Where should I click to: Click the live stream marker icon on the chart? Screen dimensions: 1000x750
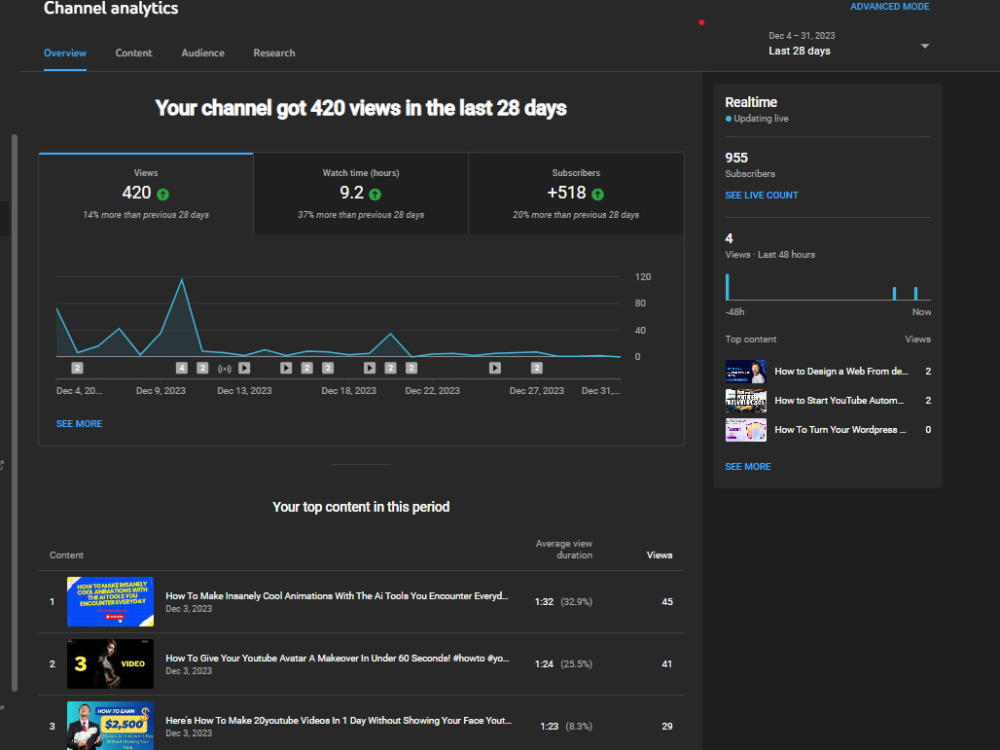223,368
